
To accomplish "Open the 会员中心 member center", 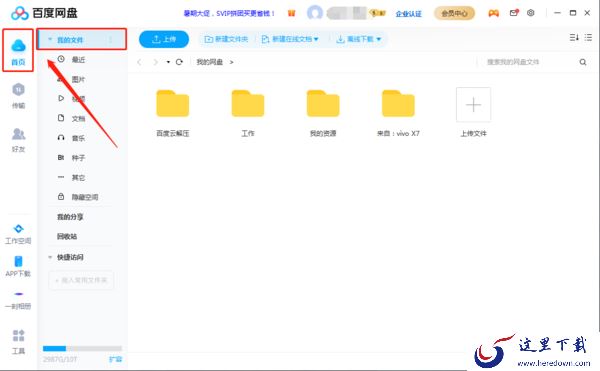I will 454,13.
